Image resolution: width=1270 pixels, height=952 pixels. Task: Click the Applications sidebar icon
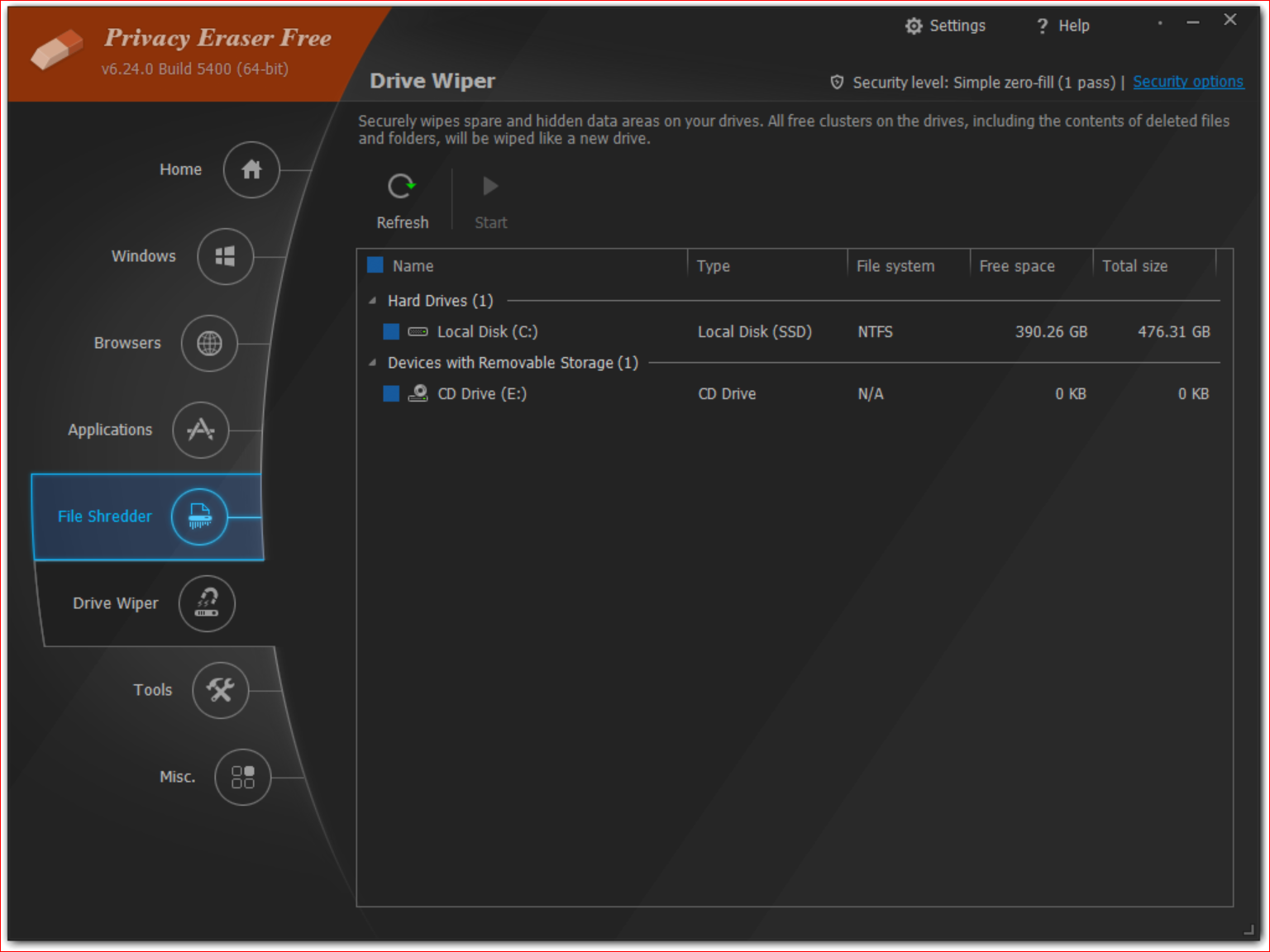pyautogui.click(x=200, y=430)
